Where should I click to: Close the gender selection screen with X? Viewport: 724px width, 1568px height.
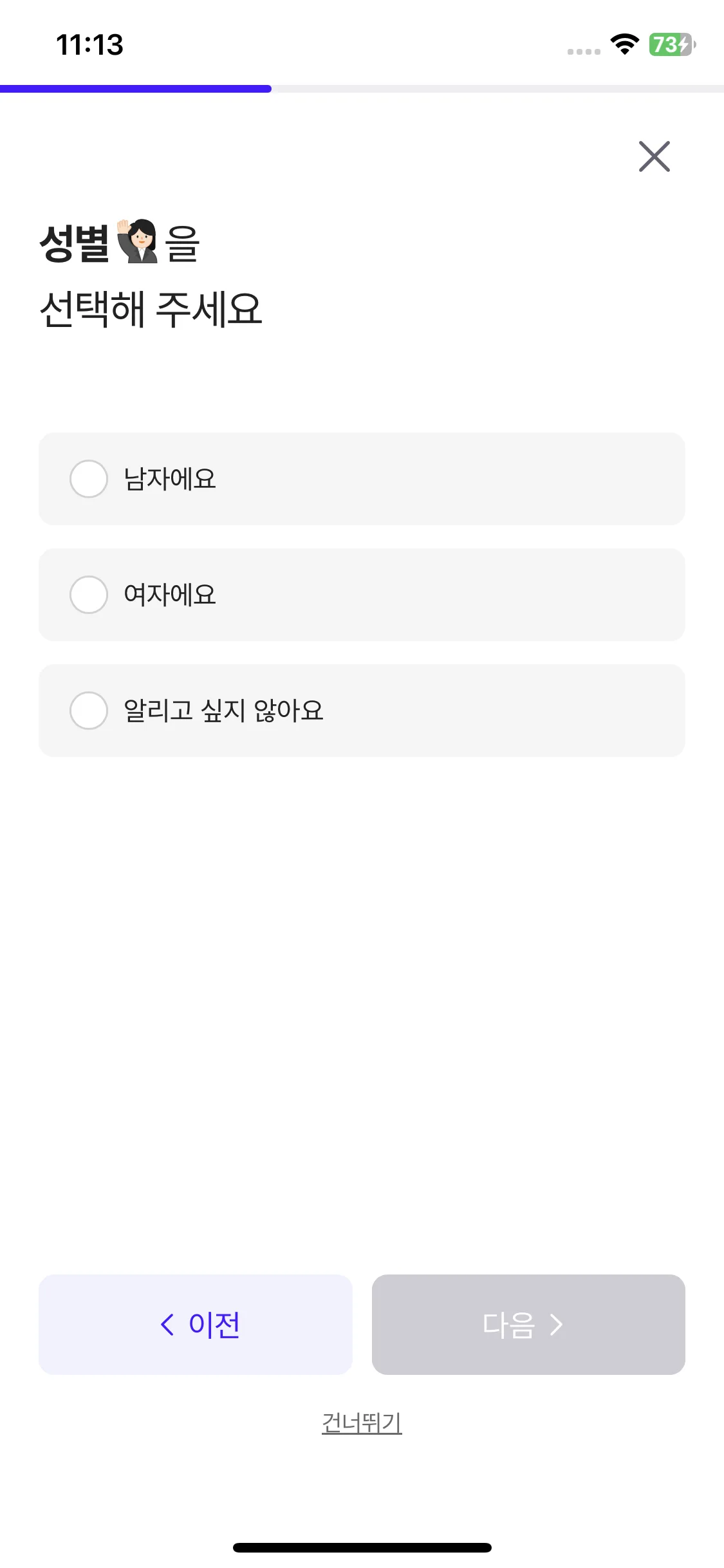pyautogui.click(x=654, y=156)
